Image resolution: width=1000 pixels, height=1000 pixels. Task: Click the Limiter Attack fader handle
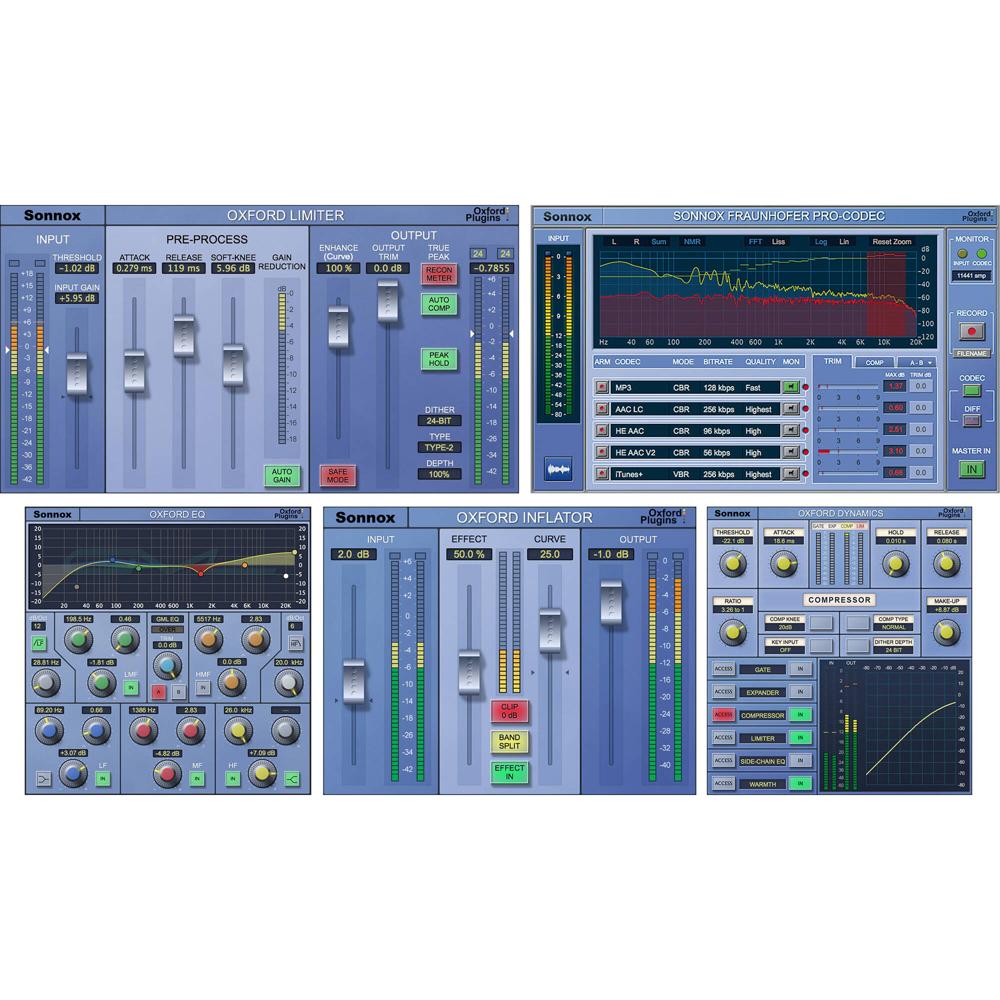pyautogui.click(x=135, y=371)
